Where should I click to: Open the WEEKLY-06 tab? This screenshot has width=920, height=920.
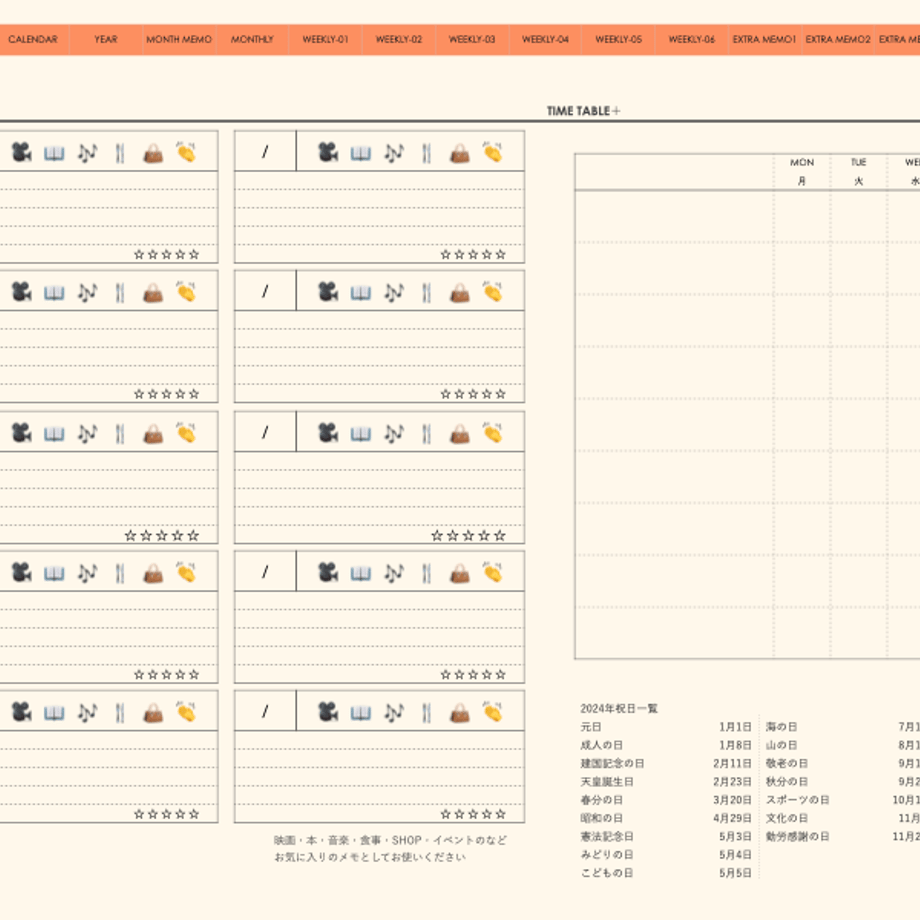692,39
